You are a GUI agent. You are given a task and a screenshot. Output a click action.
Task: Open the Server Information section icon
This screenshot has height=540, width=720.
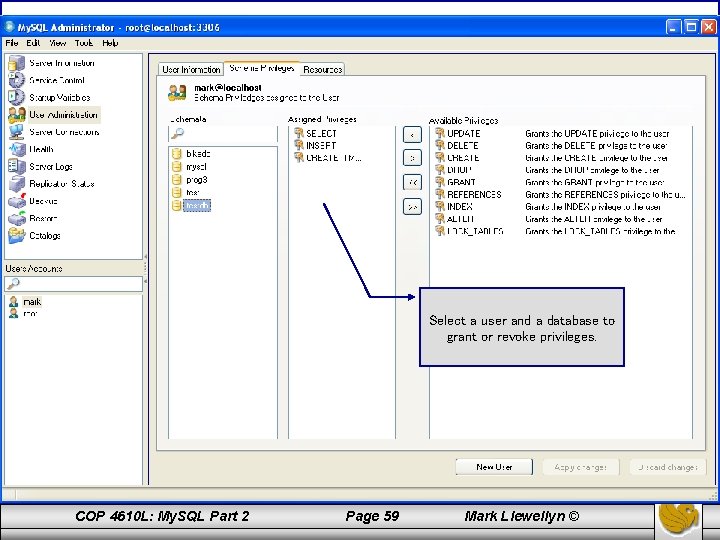(17, 63)
